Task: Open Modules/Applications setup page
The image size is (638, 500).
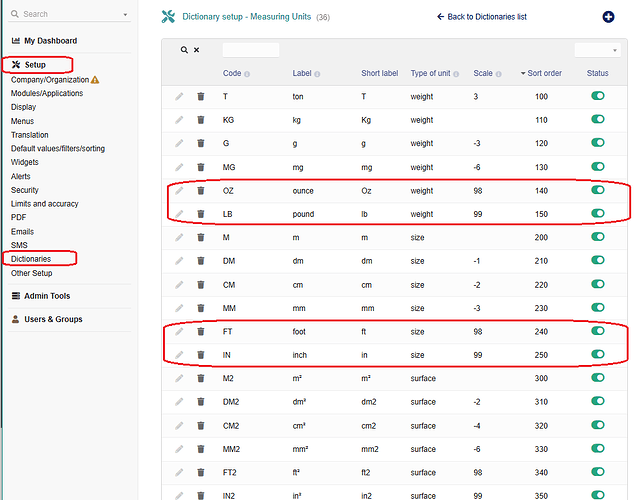Action: coord(47,93)
